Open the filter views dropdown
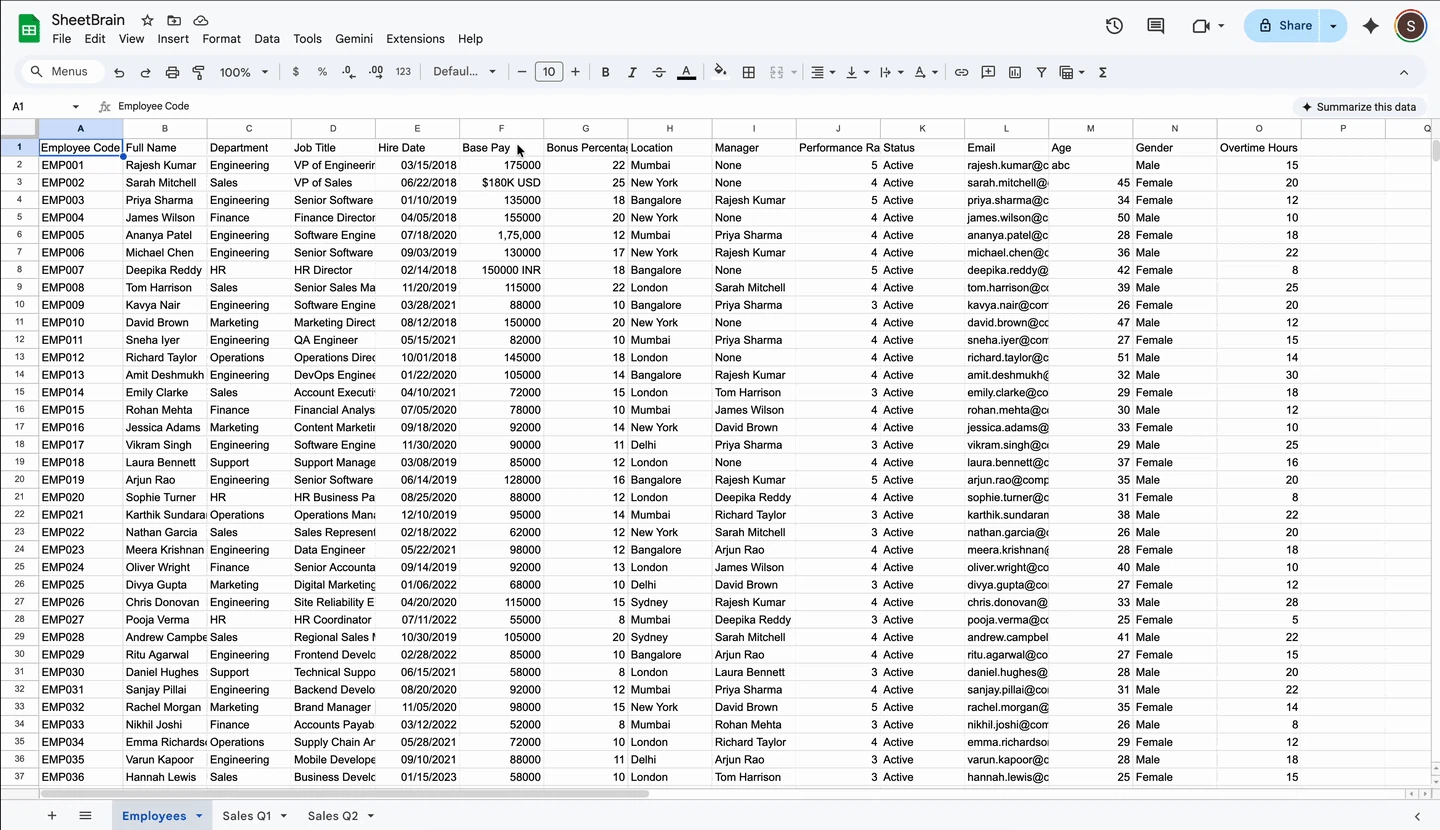The height and width of the screenshot is (830, 1440). [x=1072, y=72]
